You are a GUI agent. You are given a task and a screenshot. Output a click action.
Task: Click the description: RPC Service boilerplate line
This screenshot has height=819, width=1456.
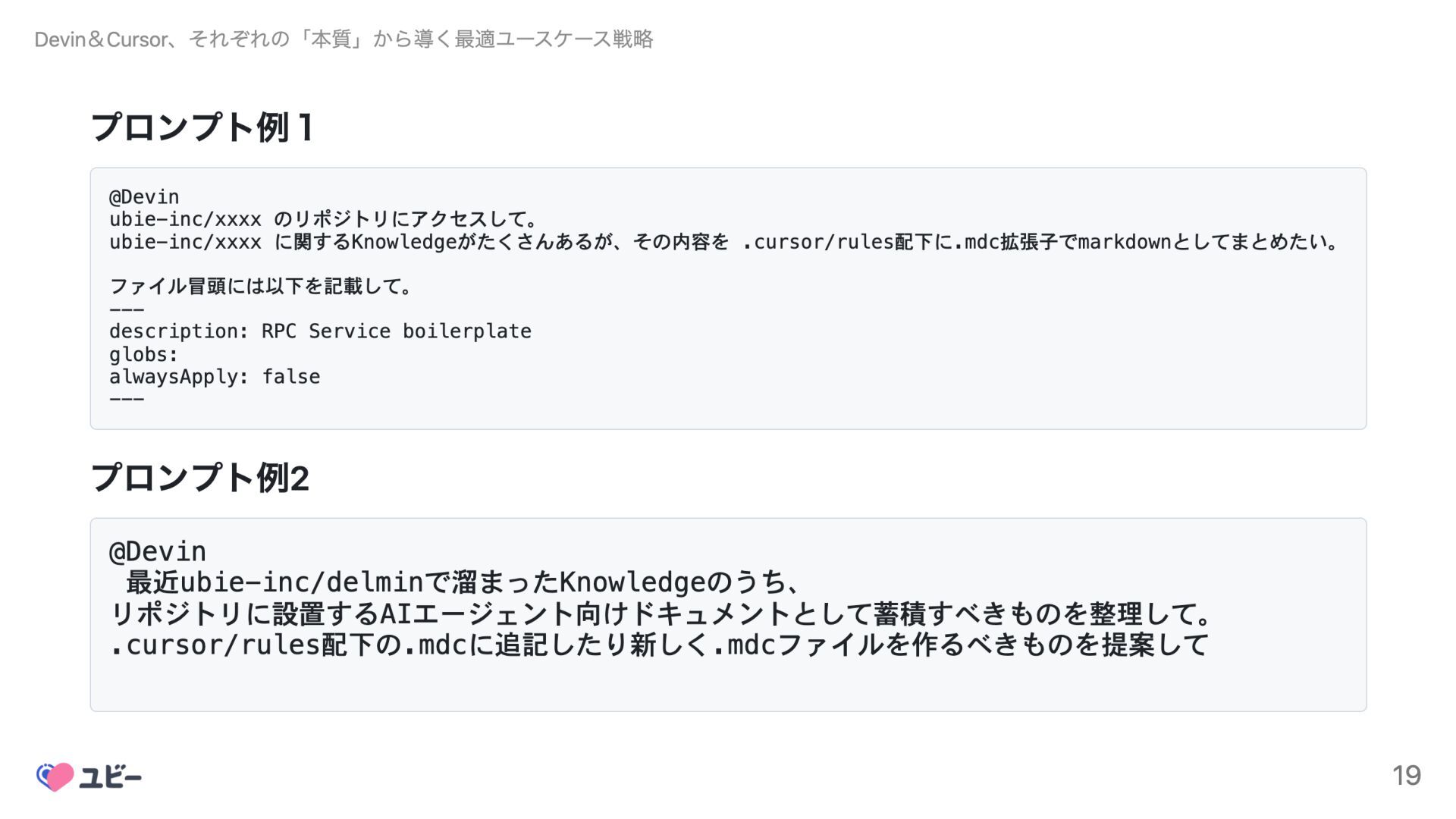point(320,331)
